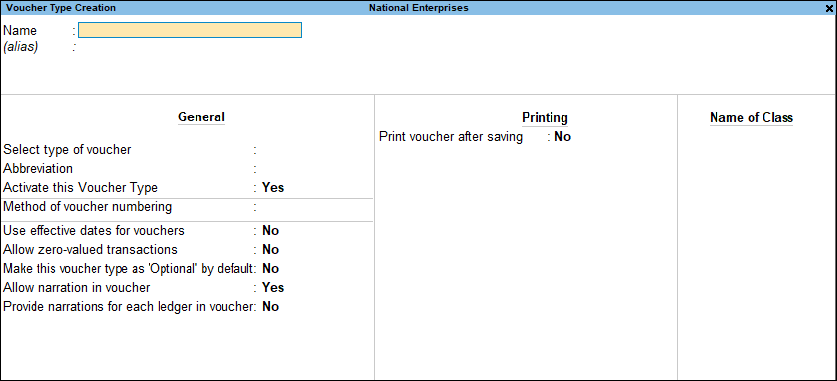Click the 'Printing' section heading
The image size is (837, 381).
[x=544, y=117]
